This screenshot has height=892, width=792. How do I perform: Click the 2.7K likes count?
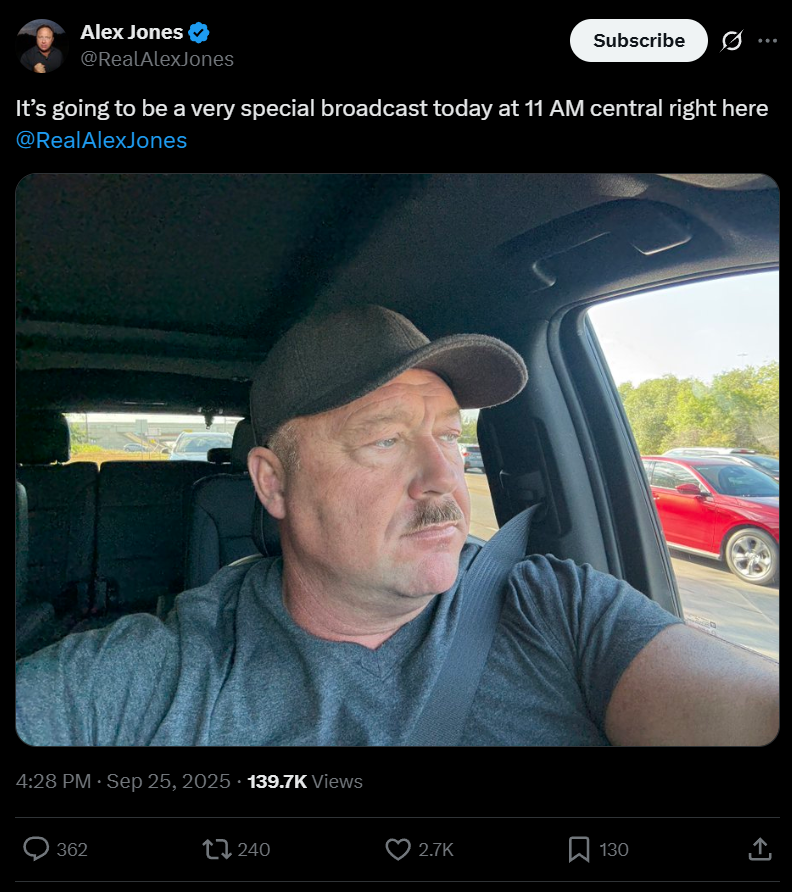point(436,849)
